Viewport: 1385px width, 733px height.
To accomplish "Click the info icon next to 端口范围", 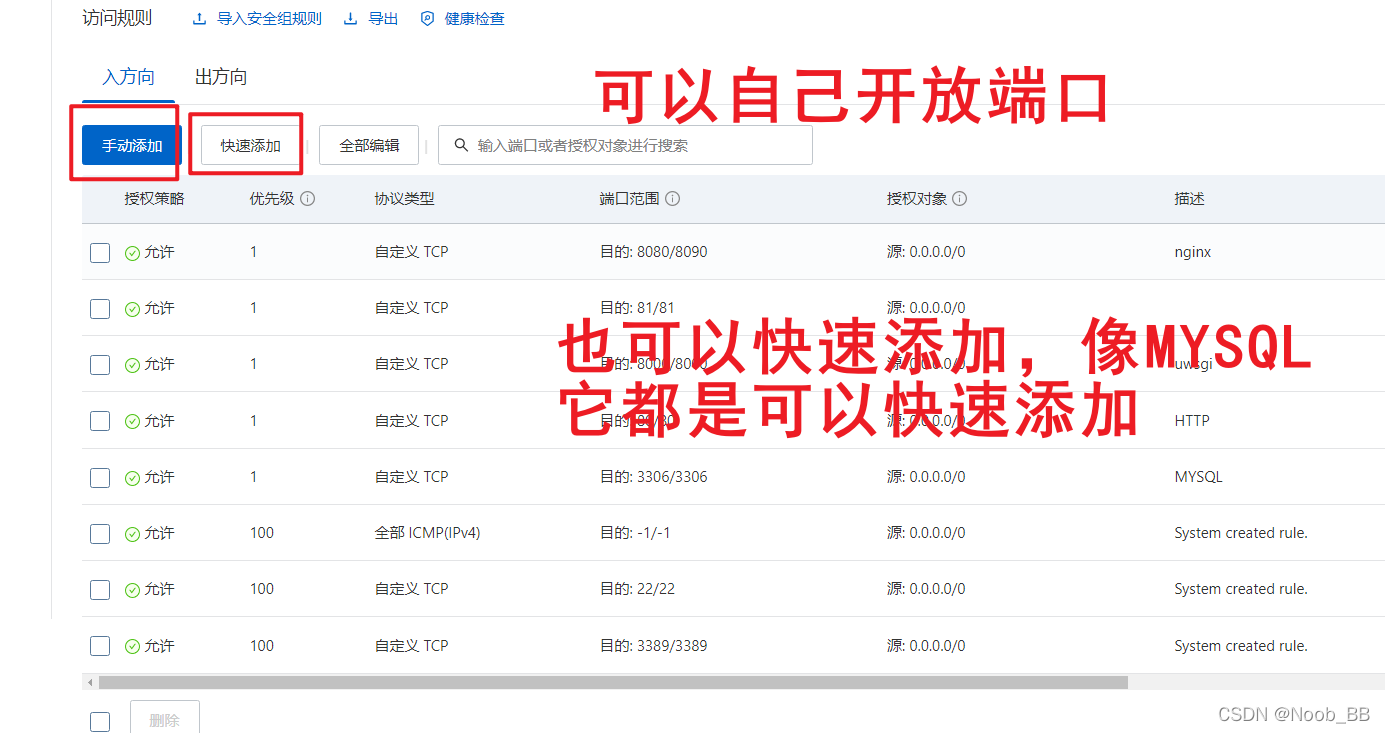I will pyautogui.click(x=673, y=198).
